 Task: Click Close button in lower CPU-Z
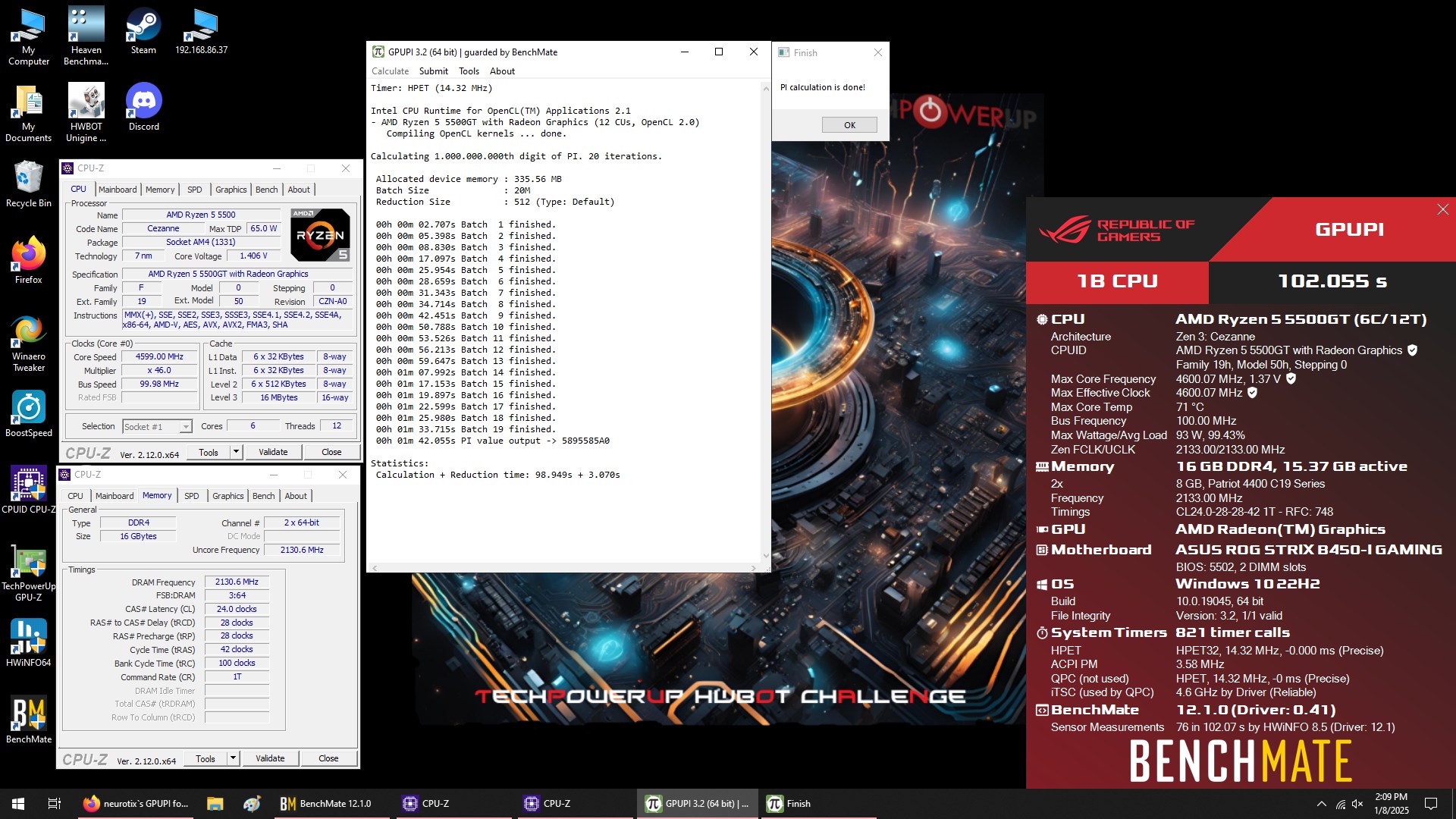point(328,758)
